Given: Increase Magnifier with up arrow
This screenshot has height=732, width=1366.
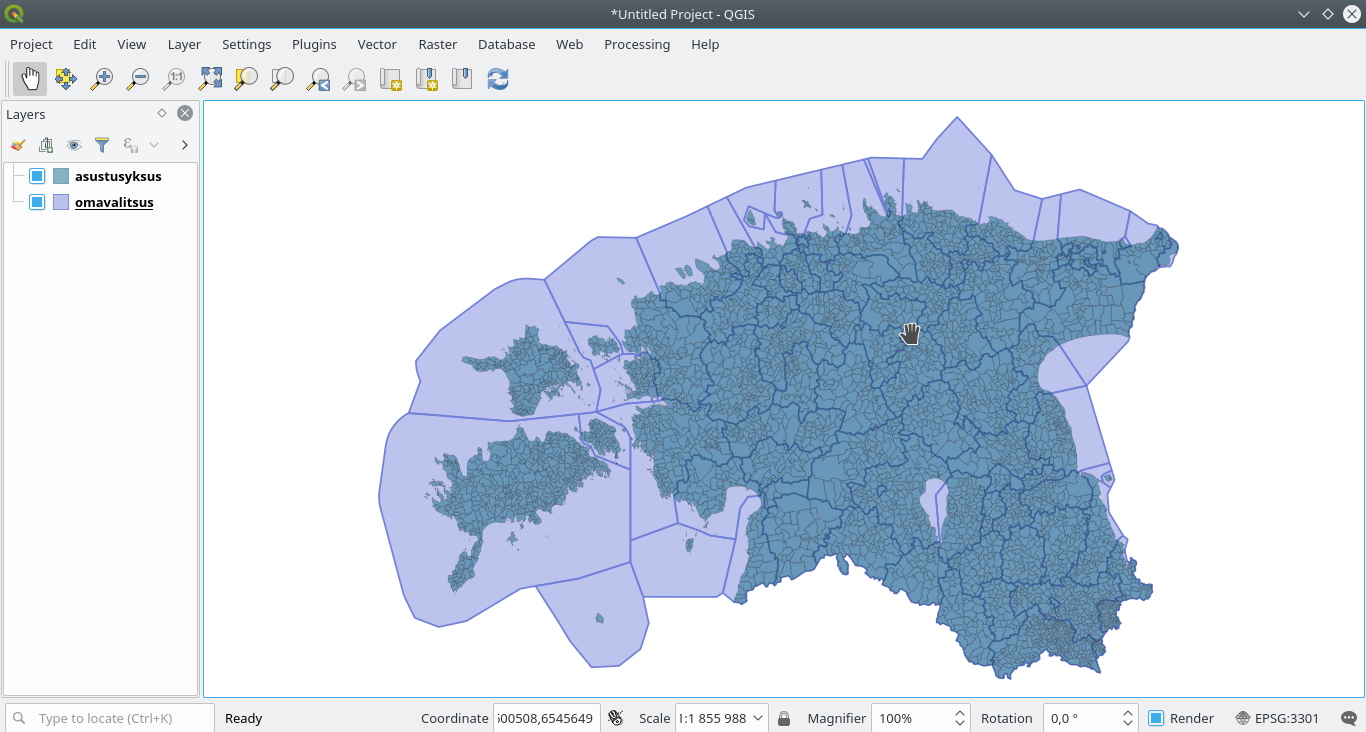Looking at the screenshot, I should (961, 712).
